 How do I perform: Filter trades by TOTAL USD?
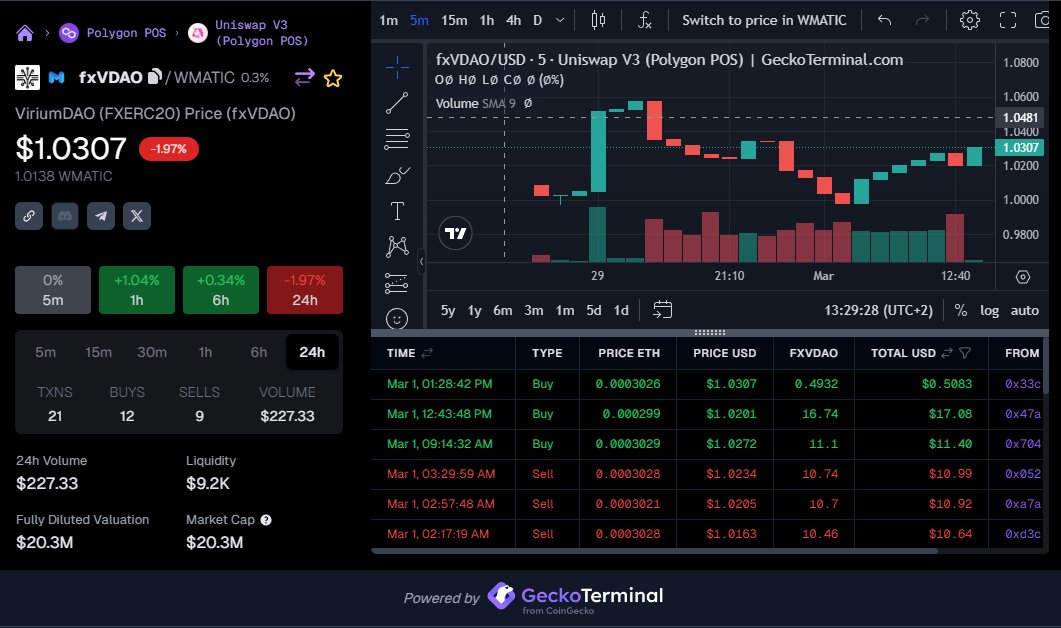tap(965, 353)
